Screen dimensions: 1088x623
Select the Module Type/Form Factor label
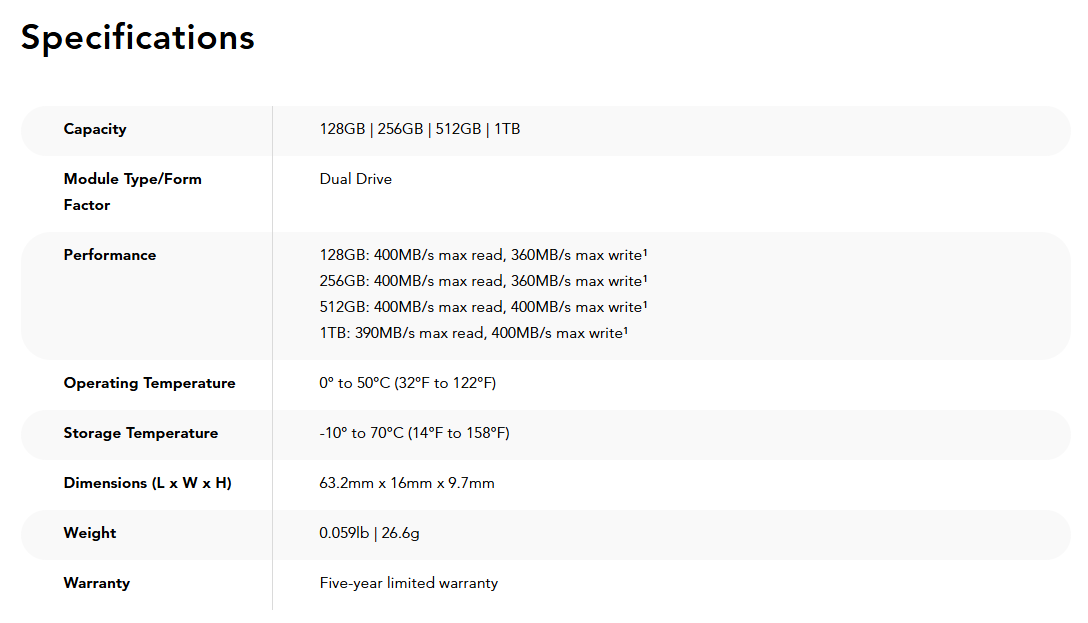(x=133, y=191)
